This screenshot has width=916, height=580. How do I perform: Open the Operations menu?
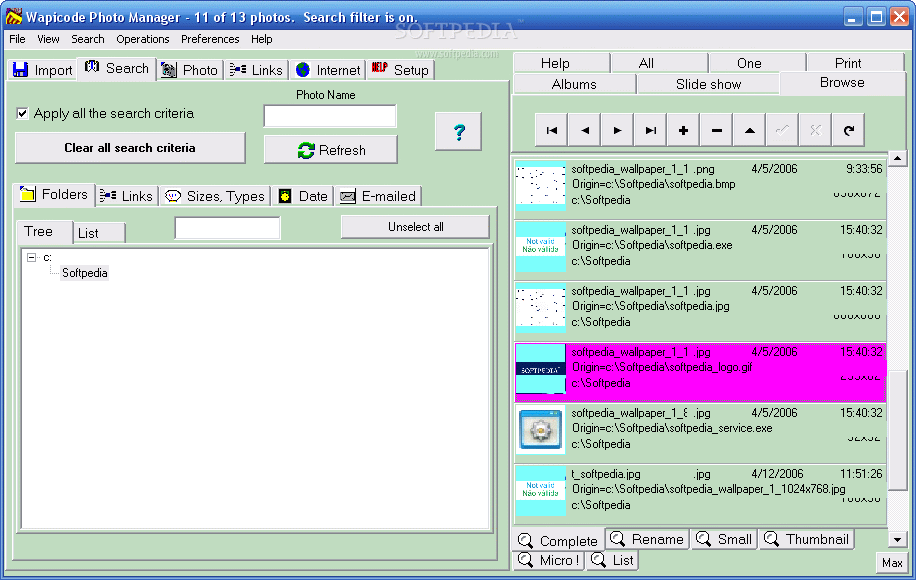[x=143, y=39]
